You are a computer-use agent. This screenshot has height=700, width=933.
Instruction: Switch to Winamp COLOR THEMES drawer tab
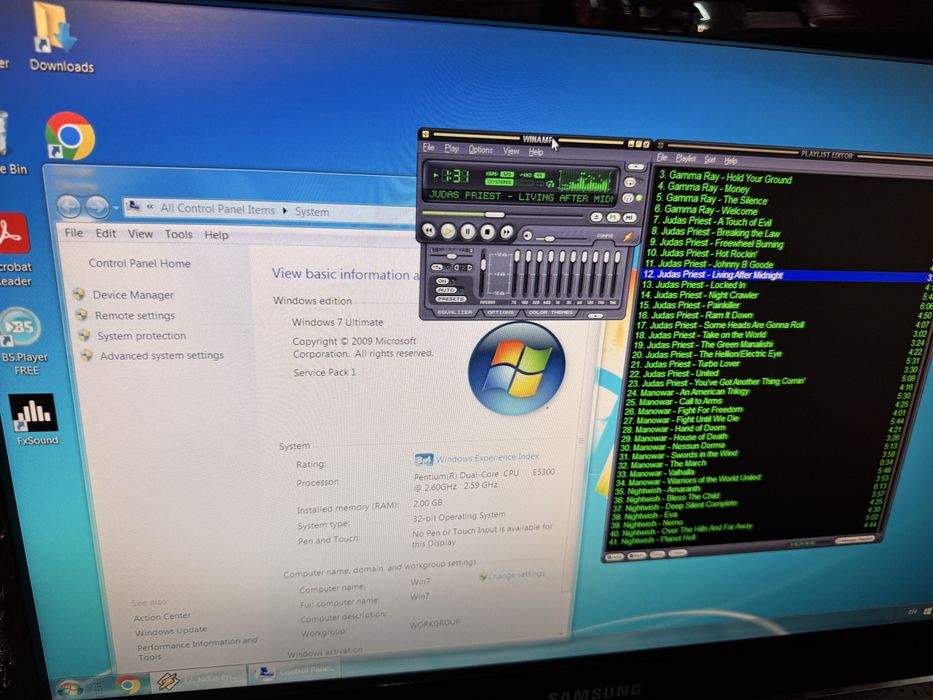pyautogui.click(x=550, y=312)
